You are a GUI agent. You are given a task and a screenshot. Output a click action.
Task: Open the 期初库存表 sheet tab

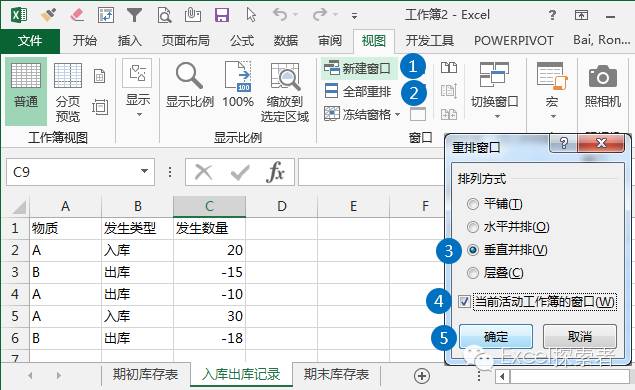pyautogui.click(x=145, y=375)
